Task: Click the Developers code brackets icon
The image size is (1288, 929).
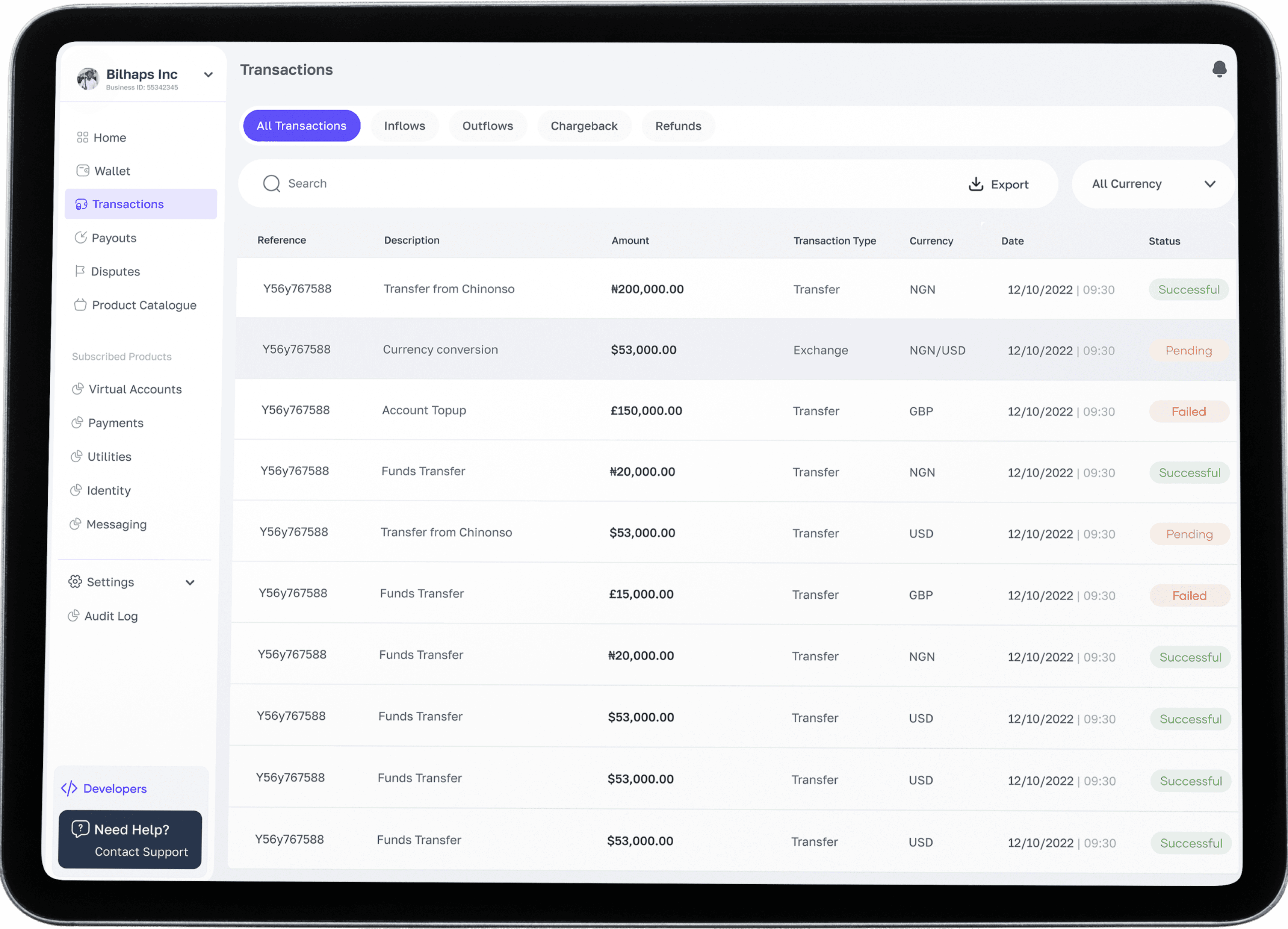Action: click(x=69, y=788)
